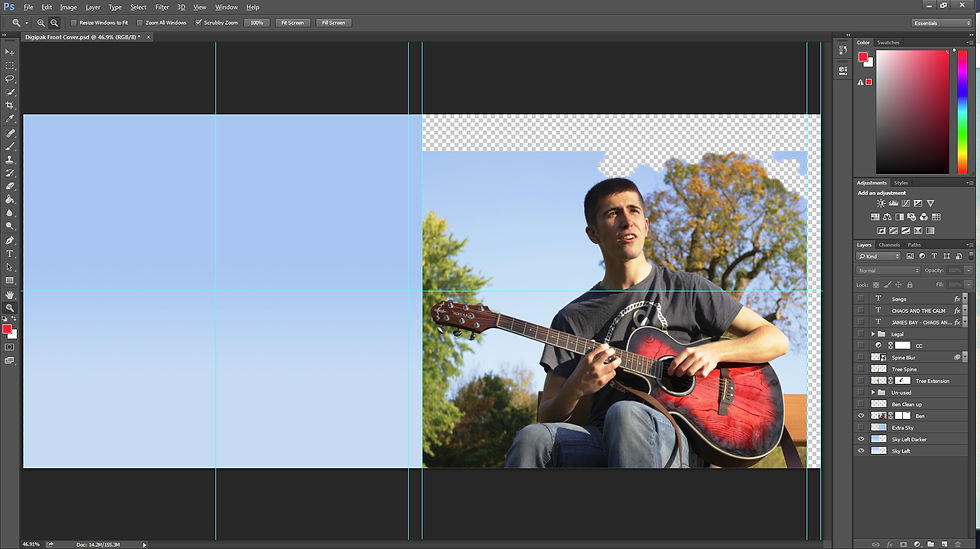Screen dimensions: 980x549
Task: Hide the Ben layer
Action: (x=861, y=416)
